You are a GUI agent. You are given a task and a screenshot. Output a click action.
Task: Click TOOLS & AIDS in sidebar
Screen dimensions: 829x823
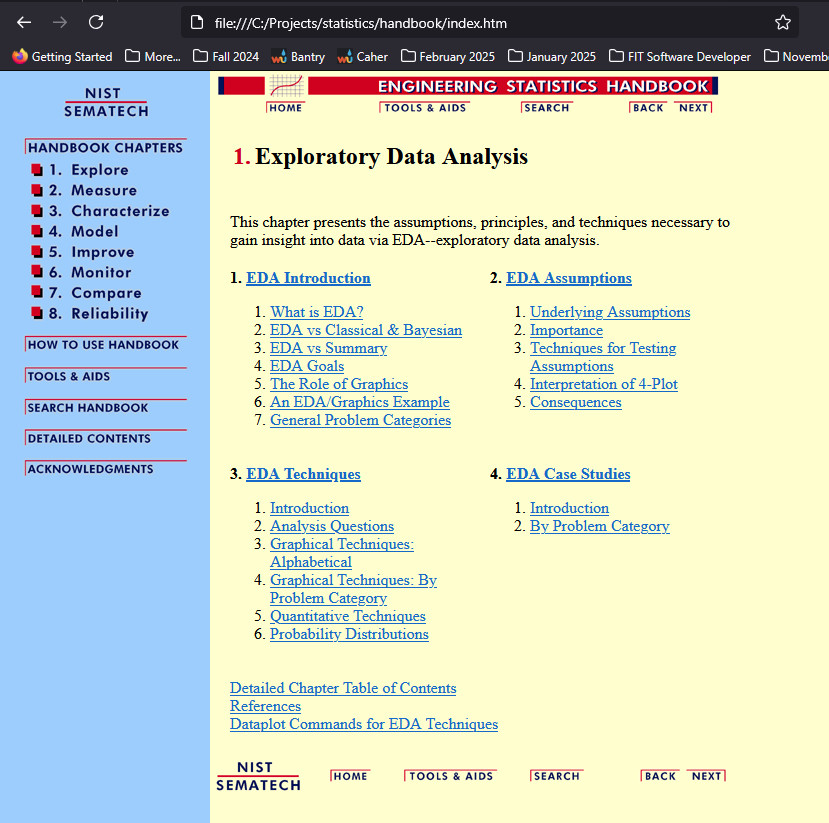coord(105,376)
